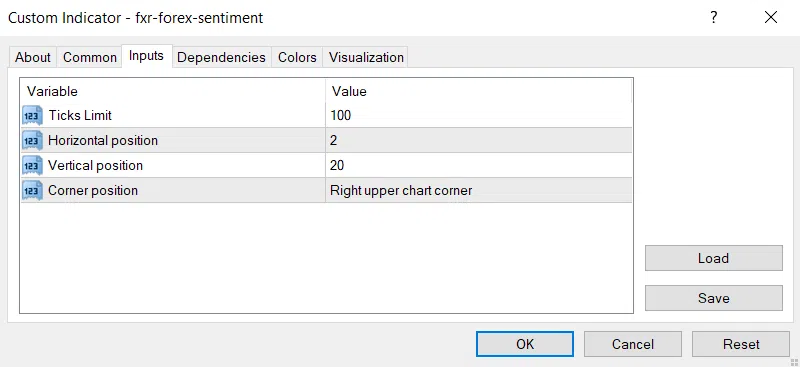This screenshot has height=367, width=800.
Task: Click the icon beside Horizontal position
Action: pyautogui.click(x=33, y=140)
